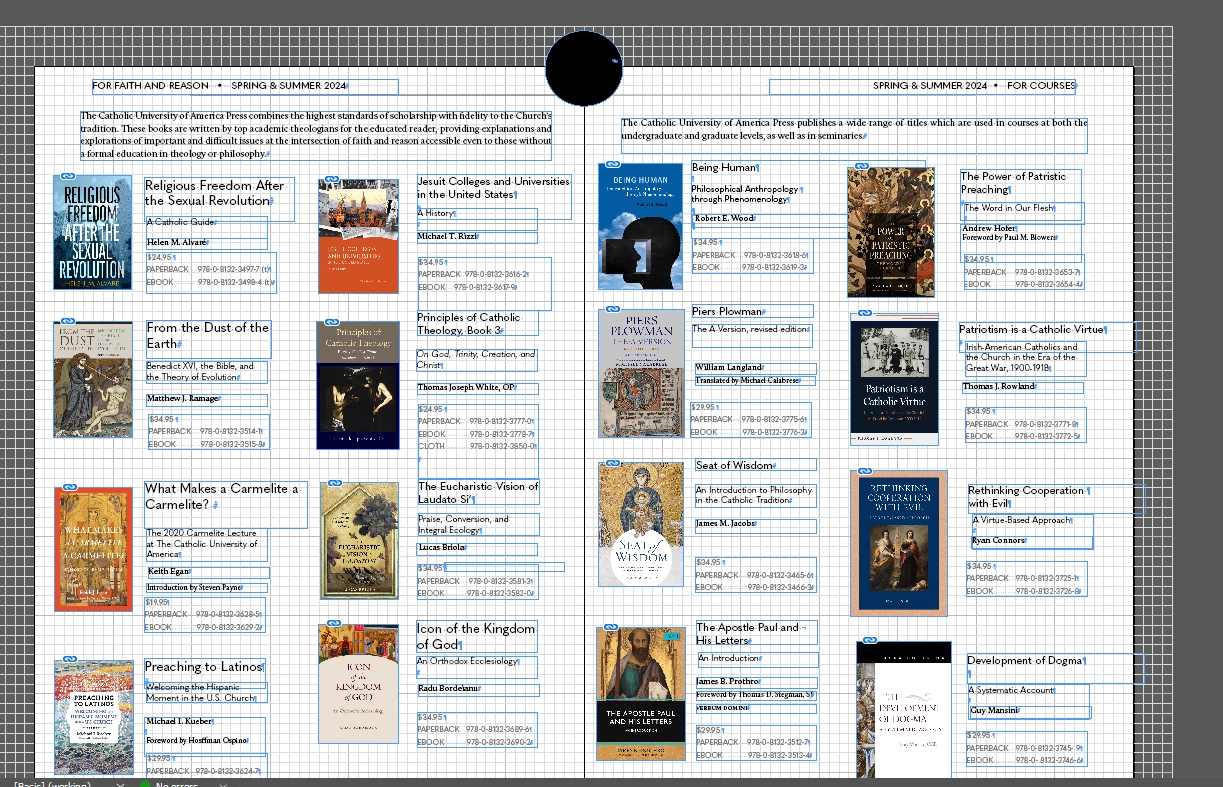
Task: Click the left intro paragraph about scholarship and fidelity
Action: tap(316, 135)
